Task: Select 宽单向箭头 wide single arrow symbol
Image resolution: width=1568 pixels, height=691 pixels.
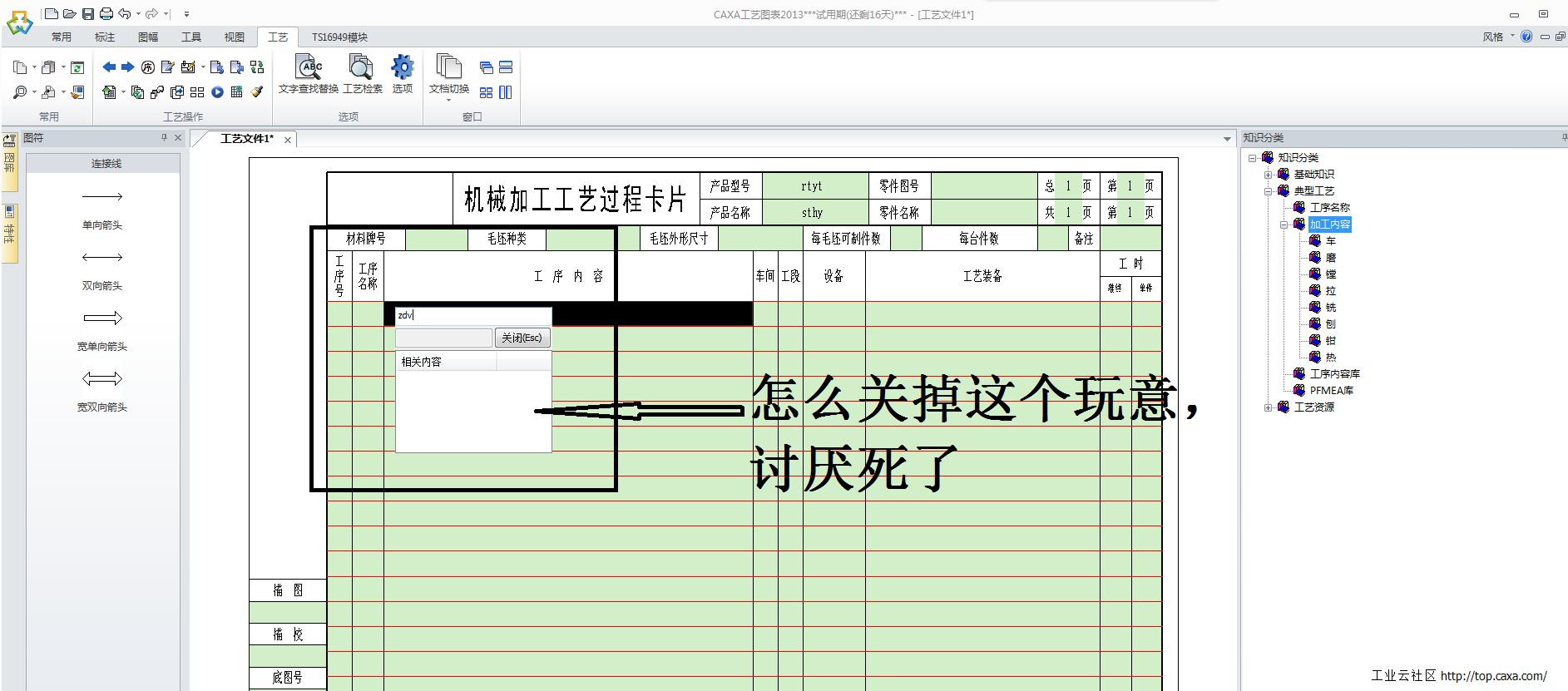Action: 102,329
